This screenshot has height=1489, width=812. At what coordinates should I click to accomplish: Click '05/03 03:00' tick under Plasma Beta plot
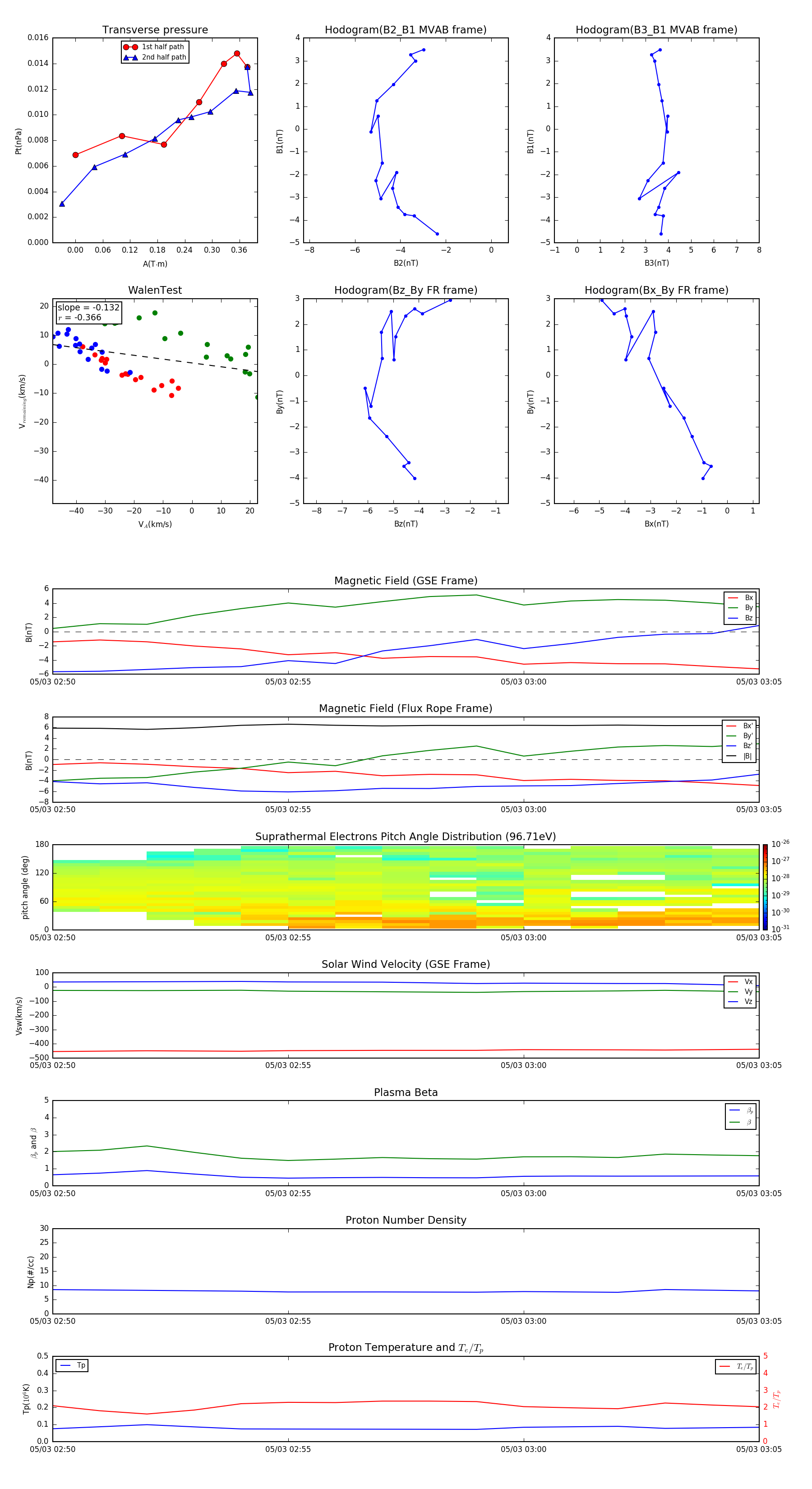[x=523, y=1193]
